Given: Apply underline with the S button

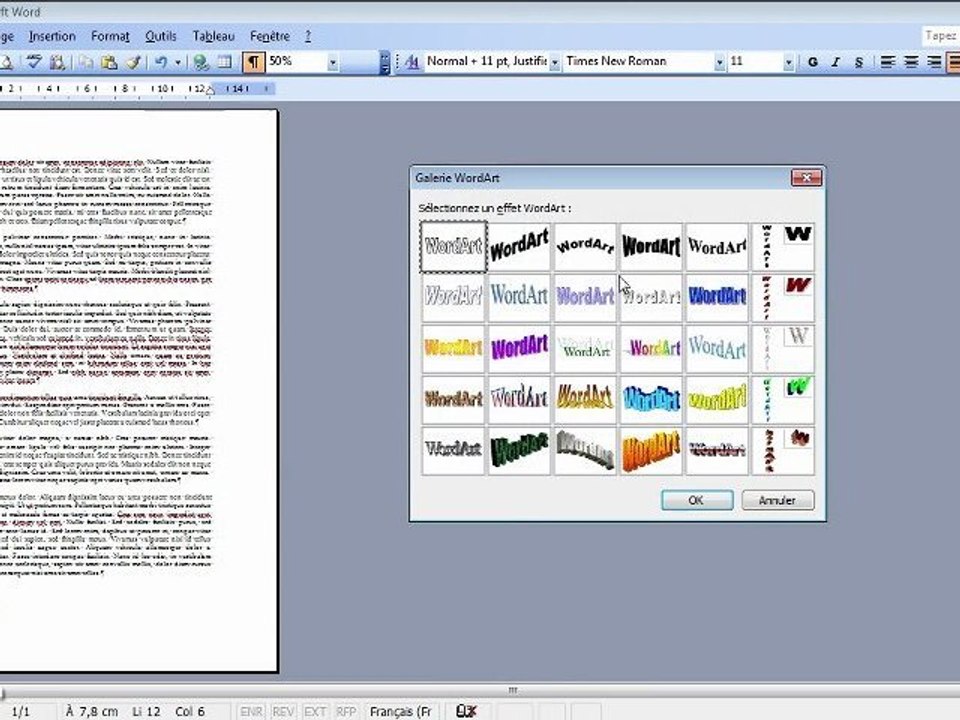Looking at the screenshot, I should [x=859, y=62].
